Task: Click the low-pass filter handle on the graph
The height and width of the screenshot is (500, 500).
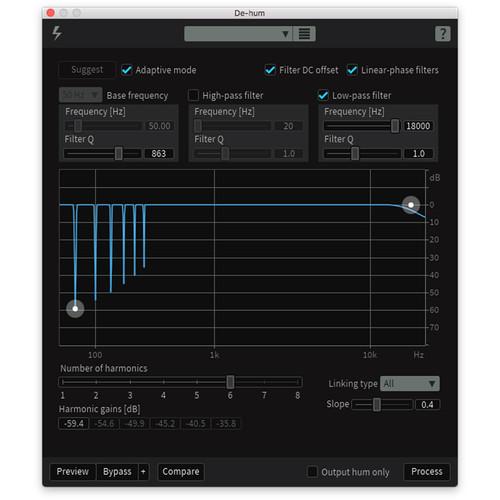Action: [x=411, y=205]
